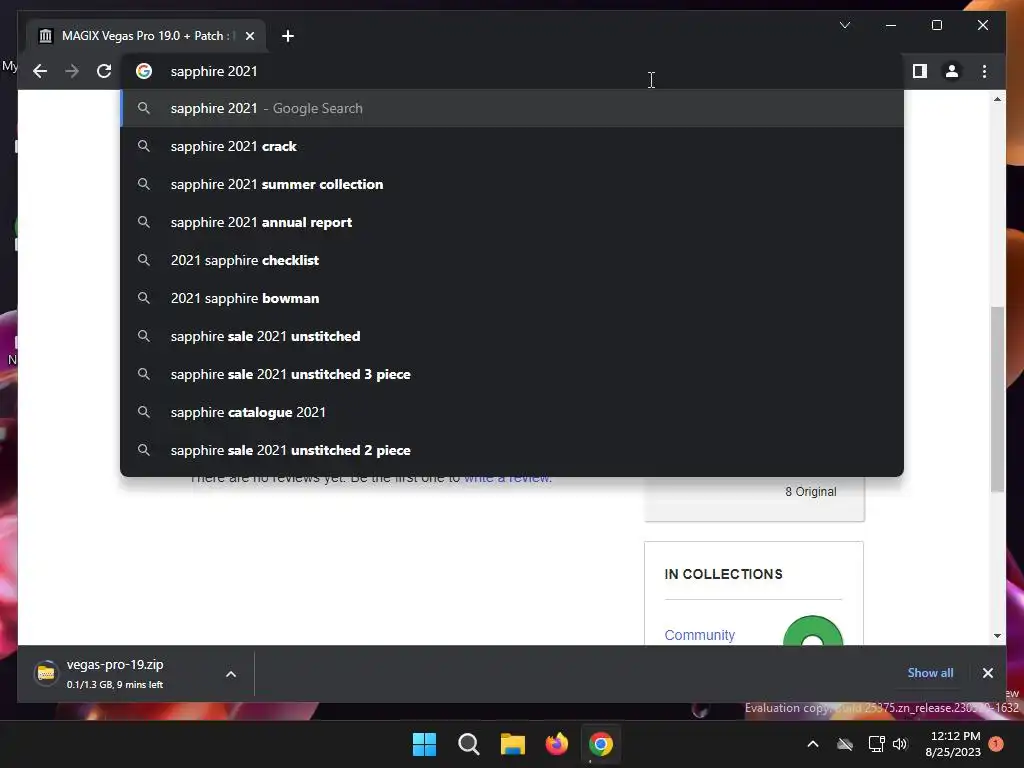
Task: Select 'sapphire sale 2021 unstitched' suggestion
Action: click(x=512, y=336)
